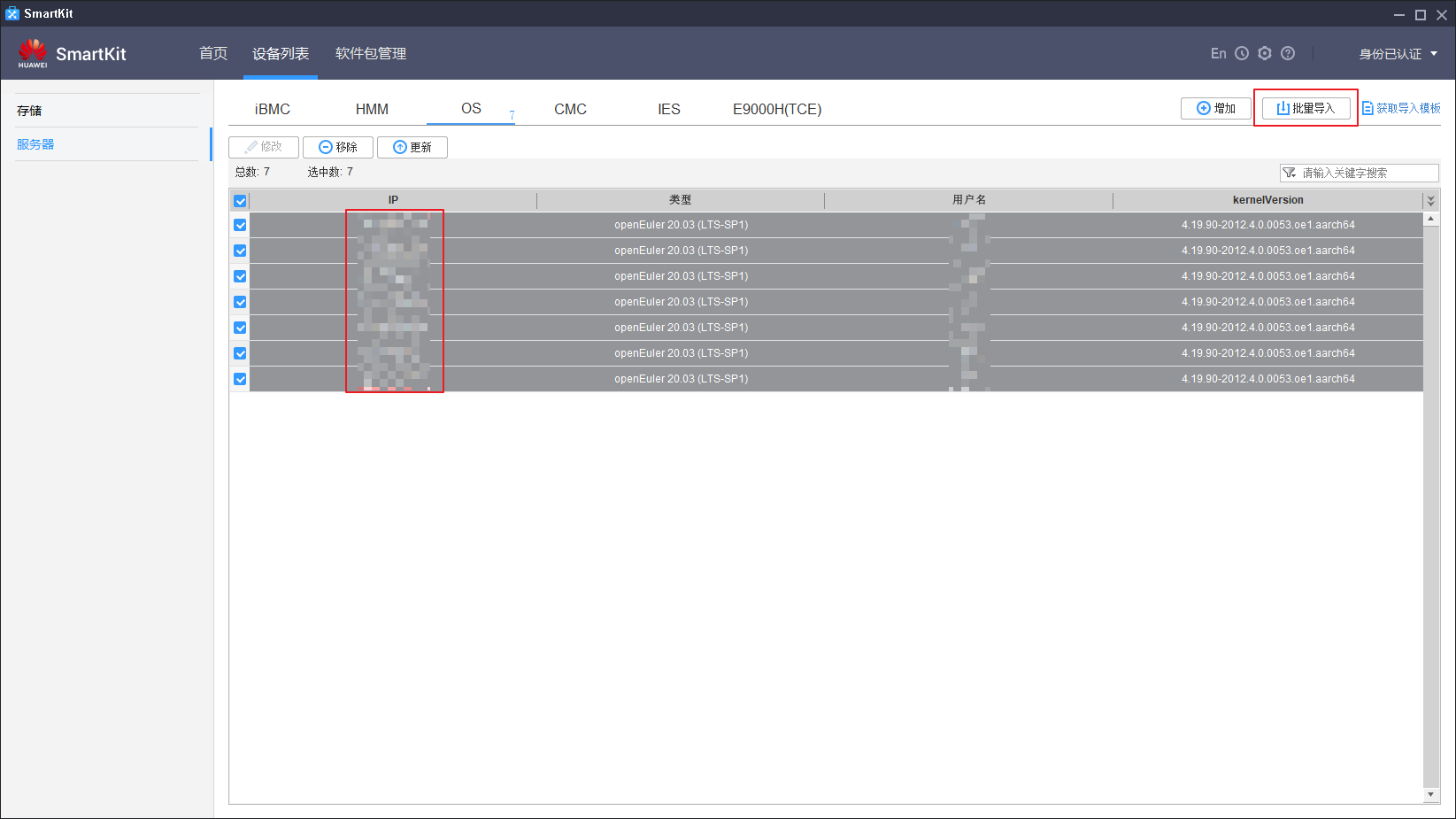Switch language with the En icon
The width and height of the screenshot is (1456, 819).
pos(1218,54)
